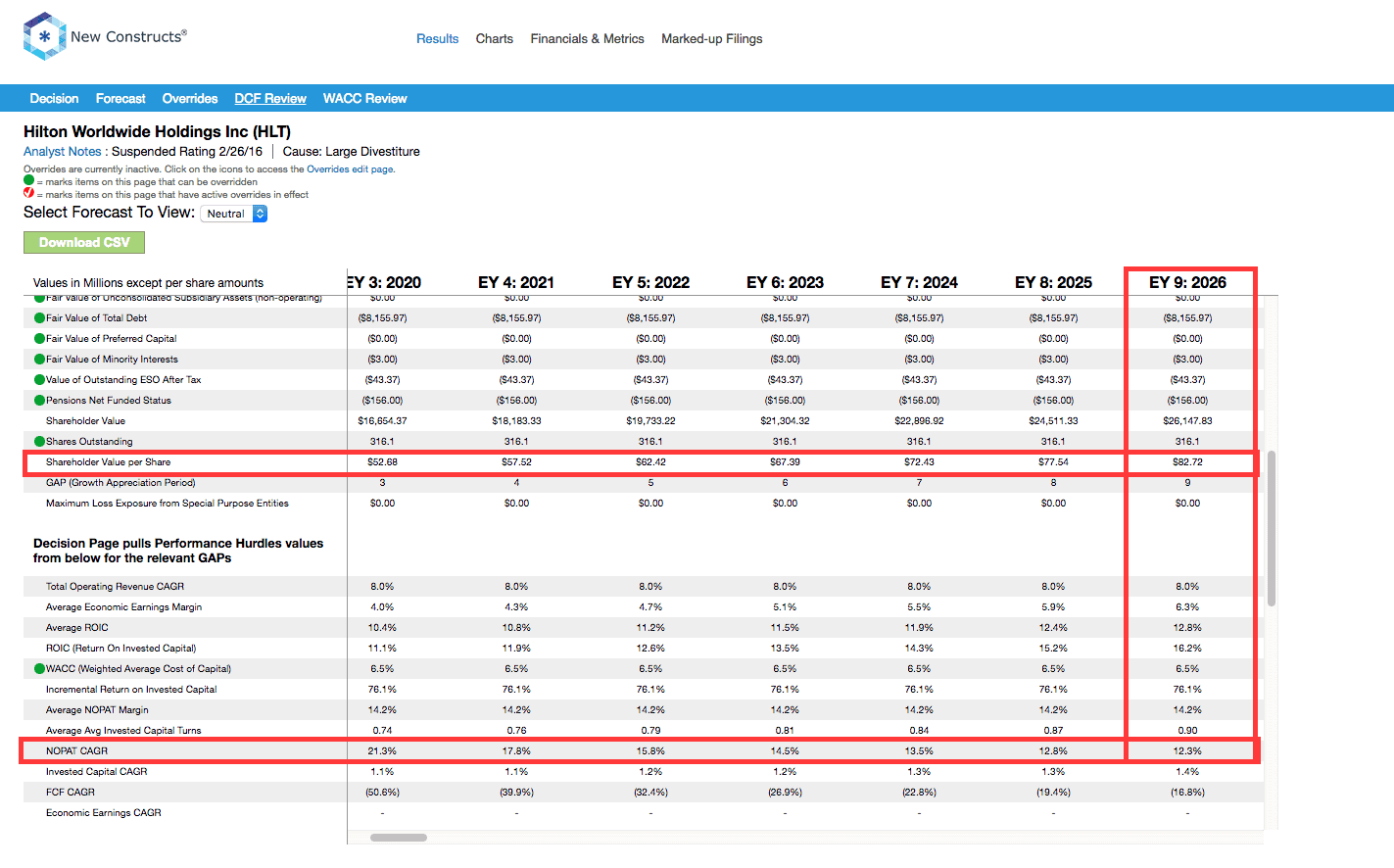Open the Neutral forecast dropdown
The image size is (1394, 868).
coord(234,214)
